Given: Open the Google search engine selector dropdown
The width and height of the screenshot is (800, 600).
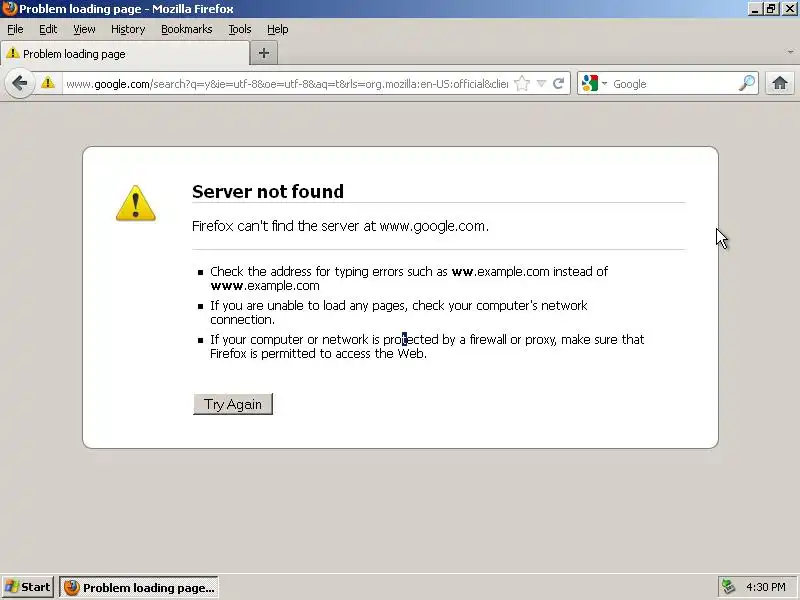Looking at the screenshot, I should [x=594, y=83].
